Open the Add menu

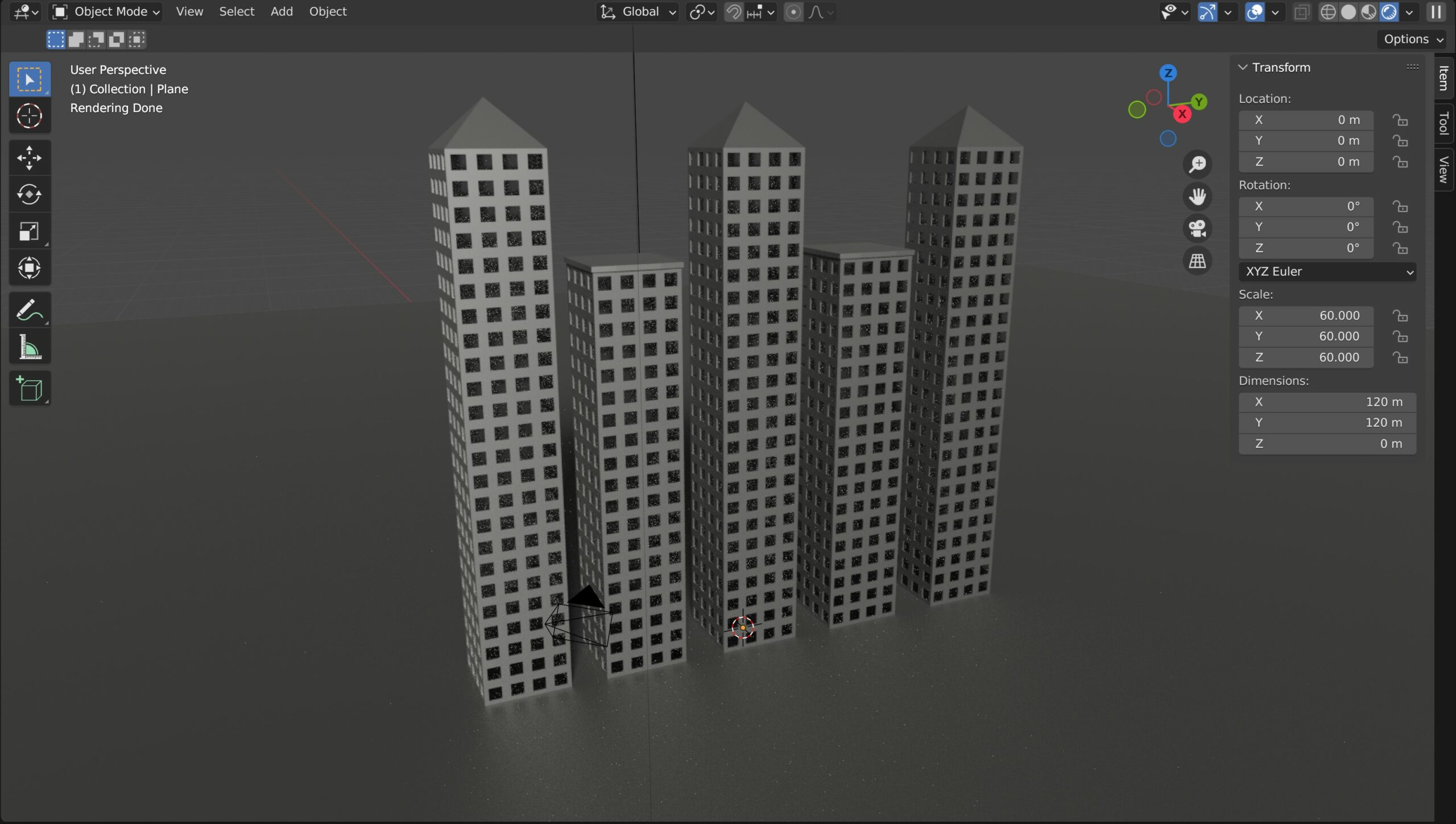282,11
